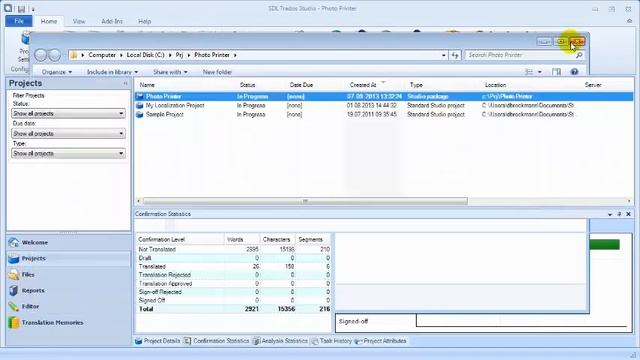This screenshot has height=360, width=640.
Task: Open the Status filter dropdown
Action: [x=68, y=113]
